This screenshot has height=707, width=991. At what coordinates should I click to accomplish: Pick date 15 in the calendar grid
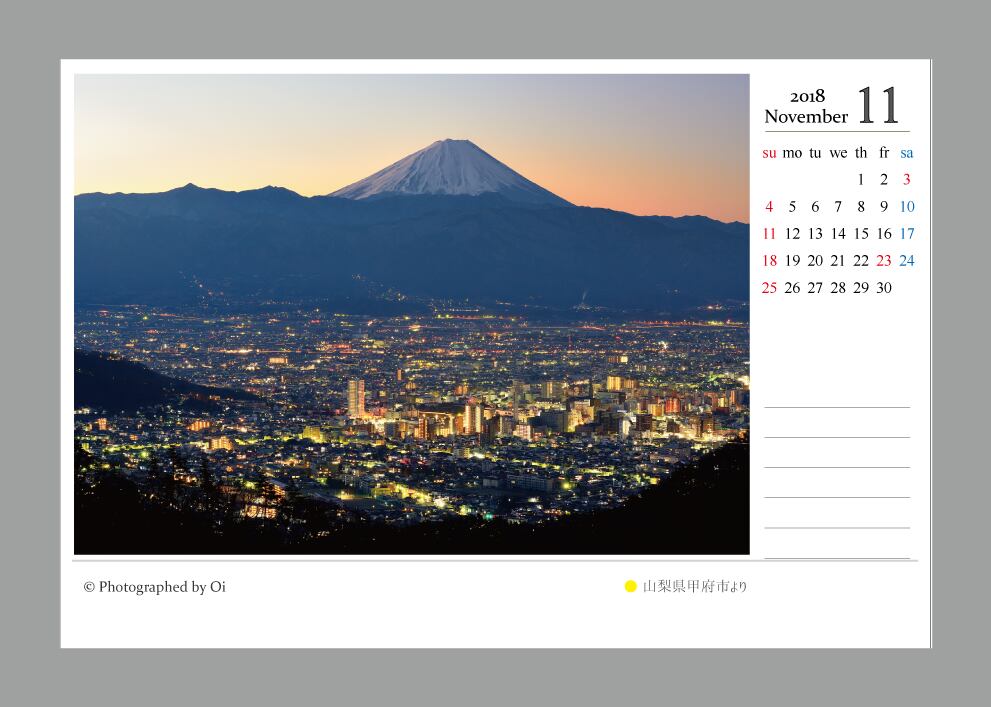click(x=861, y=234)
